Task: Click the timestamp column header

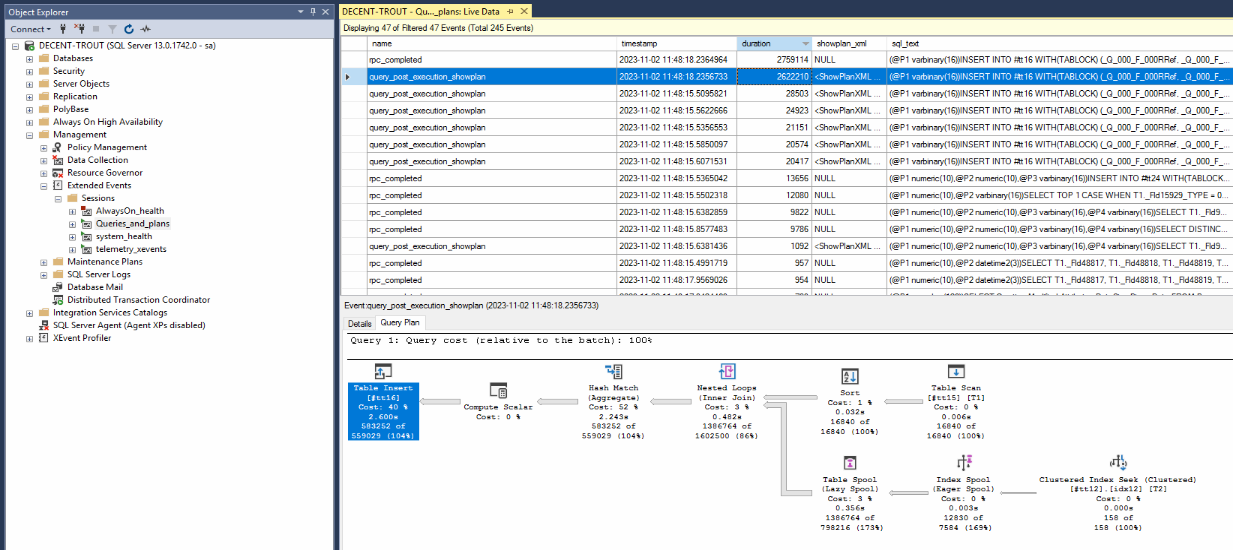Action: pos(676,44)
